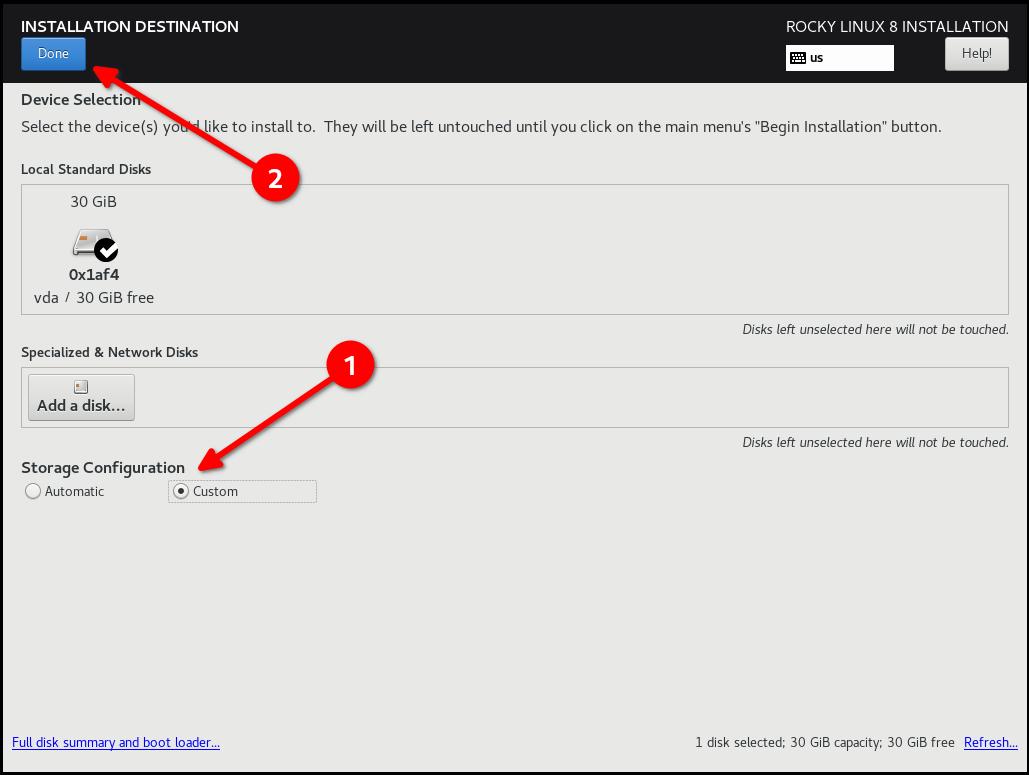Click the hard drive image under 30 GiB
This screenshot has height=775, width=1029.
pyautogui.click(x=88, y=243)
